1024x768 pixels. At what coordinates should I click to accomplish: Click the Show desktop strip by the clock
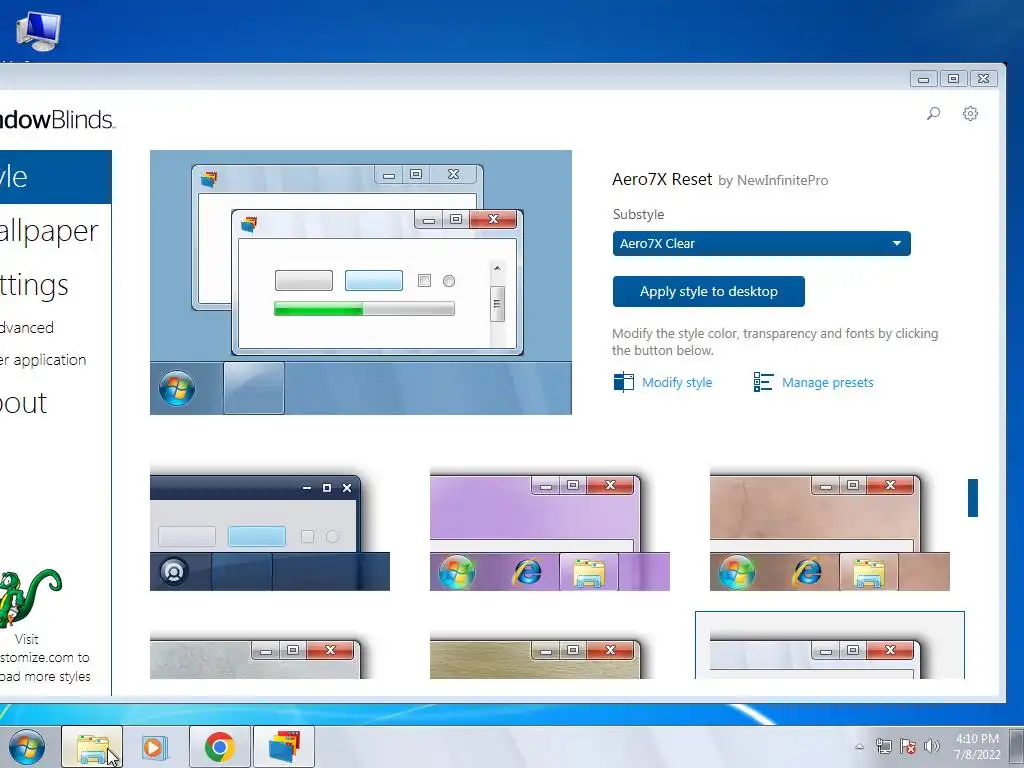pos(1016,746)
